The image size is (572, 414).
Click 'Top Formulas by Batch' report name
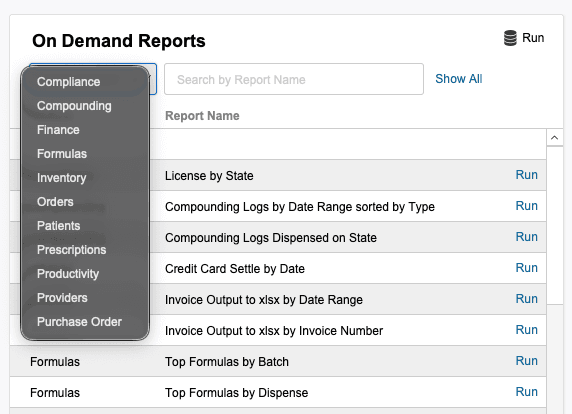click(227, 362)
